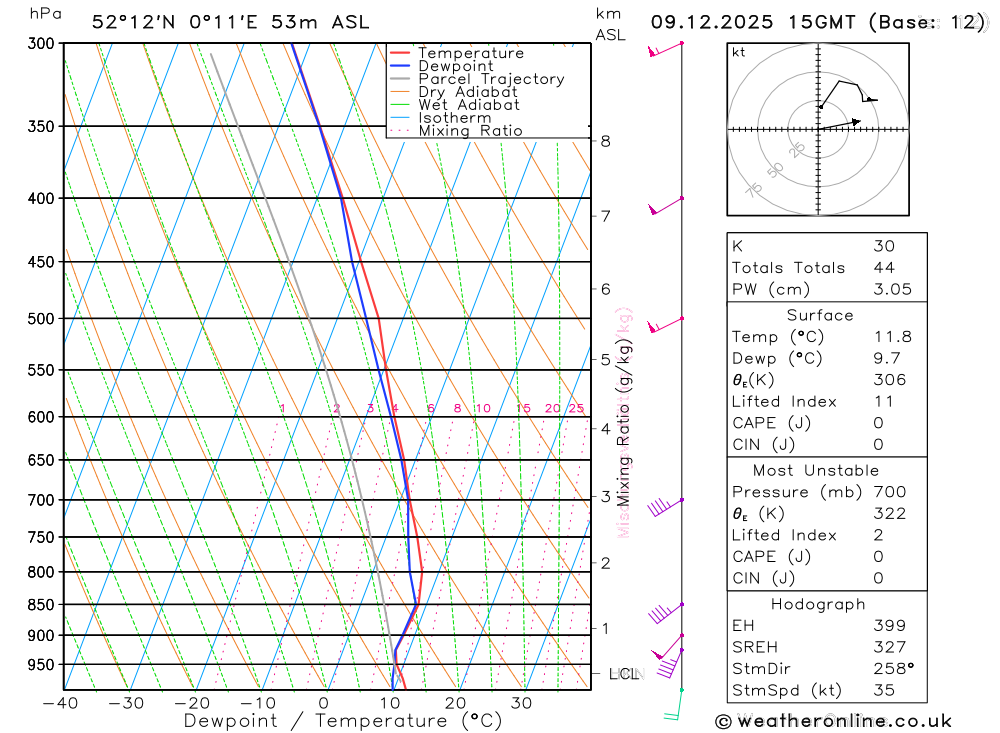Click the 500 pressure level label

pyautogui.click(x=41, y=318)
